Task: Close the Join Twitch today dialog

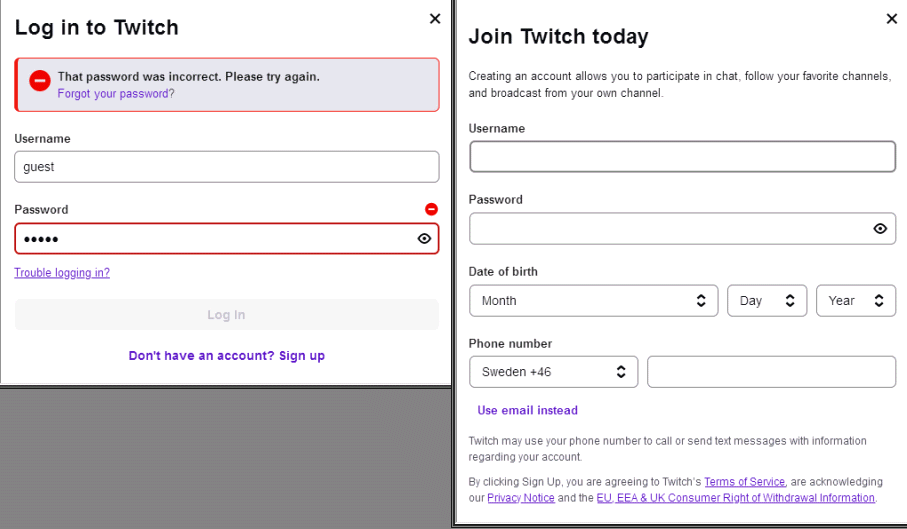Action: click(x=892, y=18)
